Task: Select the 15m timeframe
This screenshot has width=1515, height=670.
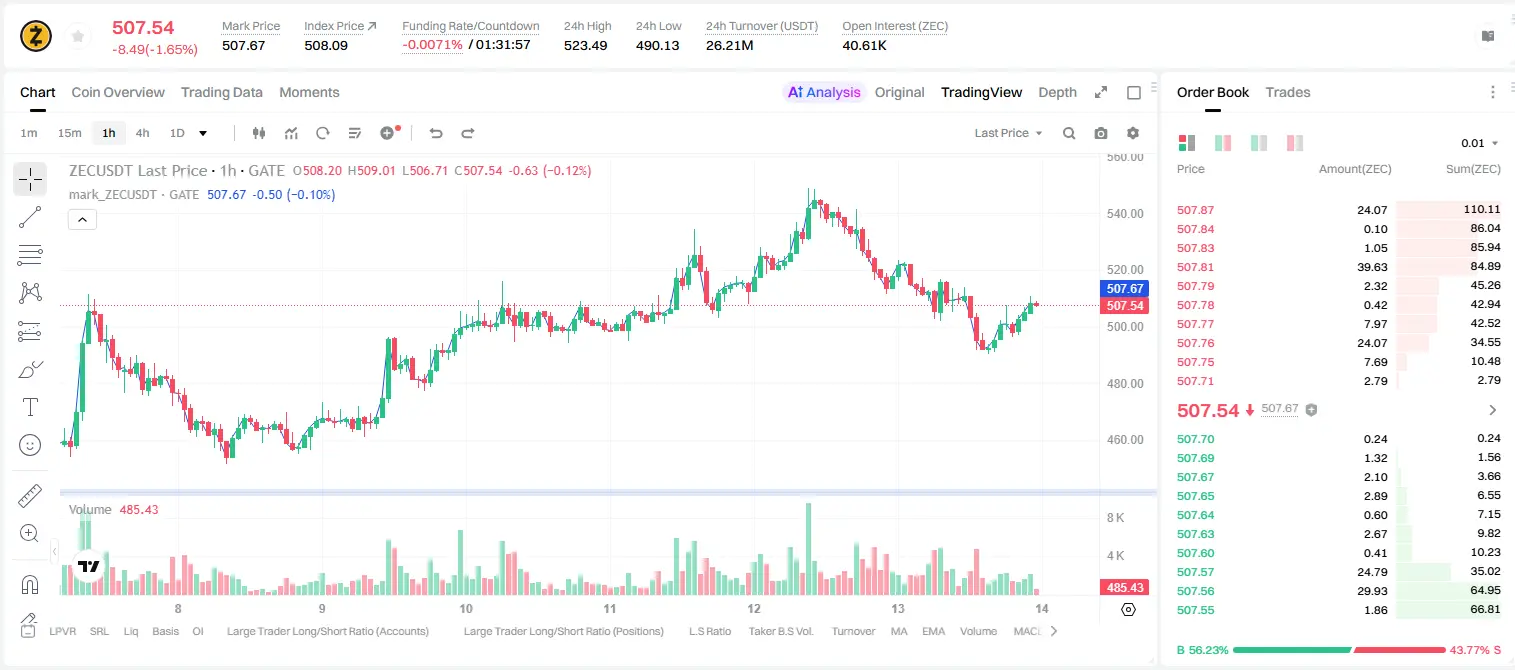Action: pyautogui.click(x=69, y=133)
